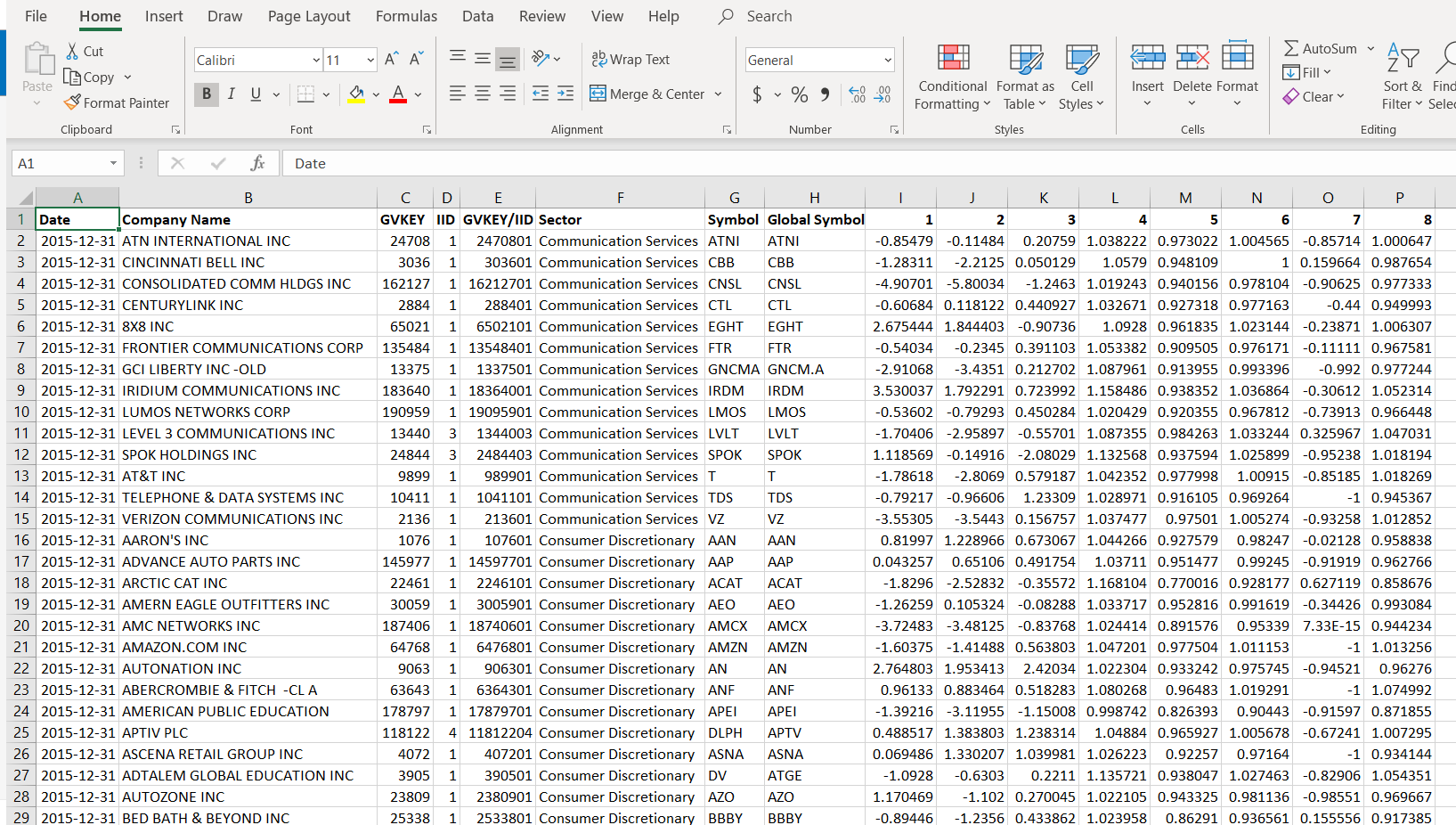Apply Percent Style format

tap(800, 94)
